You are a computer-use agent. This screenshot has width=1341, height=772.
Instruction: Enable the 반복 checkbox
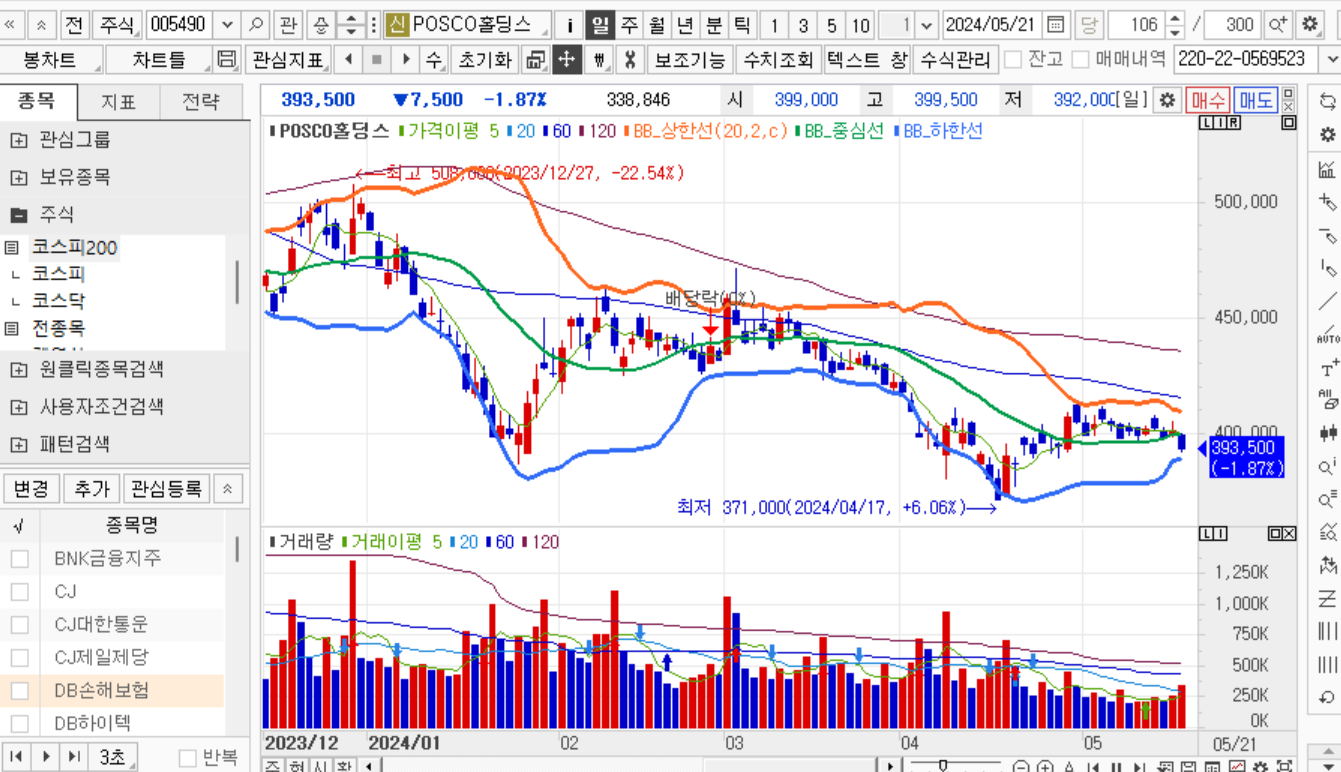pos(187,757)
